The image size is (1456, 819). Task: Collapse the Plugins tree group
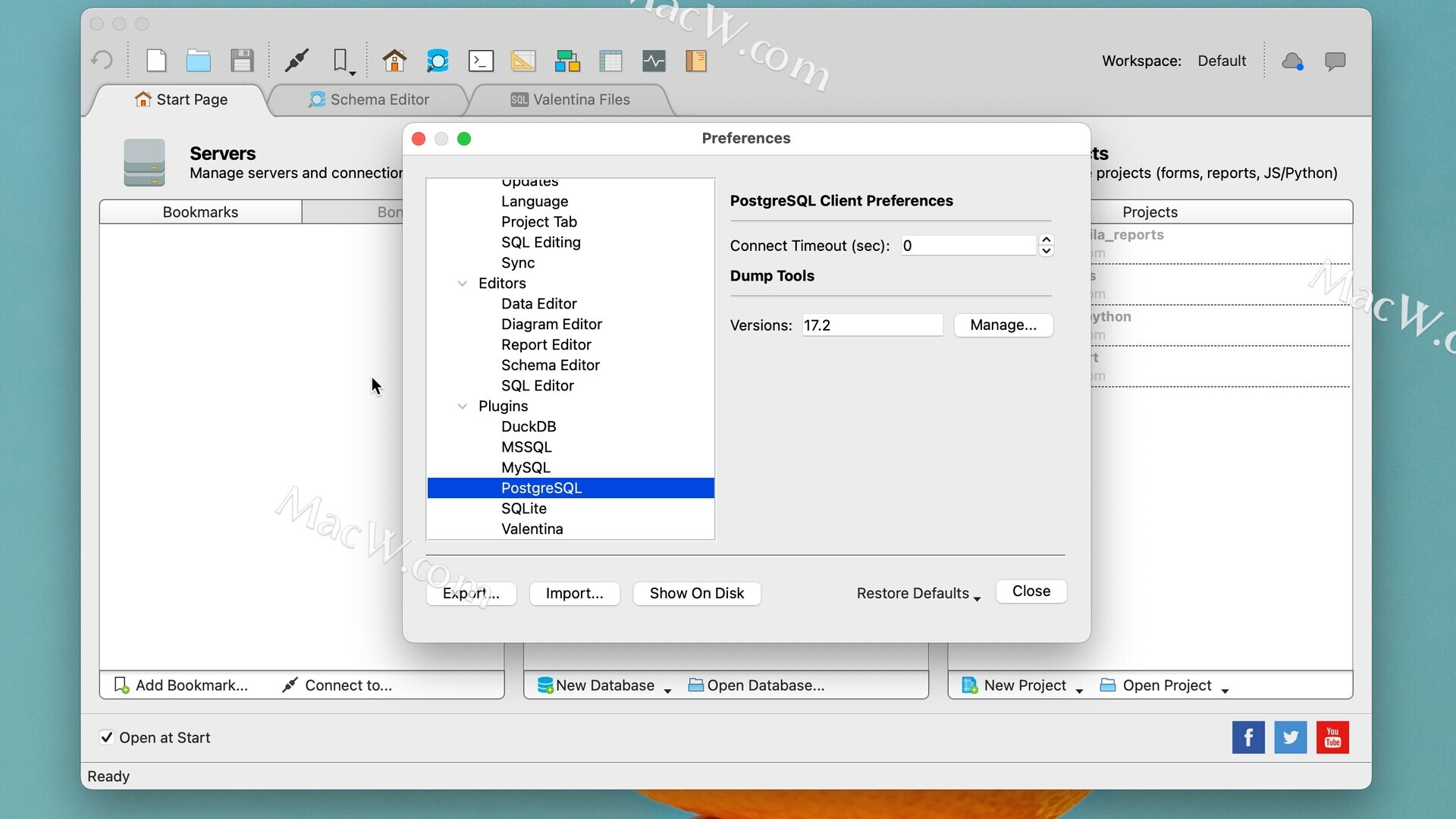pos(463,406)
